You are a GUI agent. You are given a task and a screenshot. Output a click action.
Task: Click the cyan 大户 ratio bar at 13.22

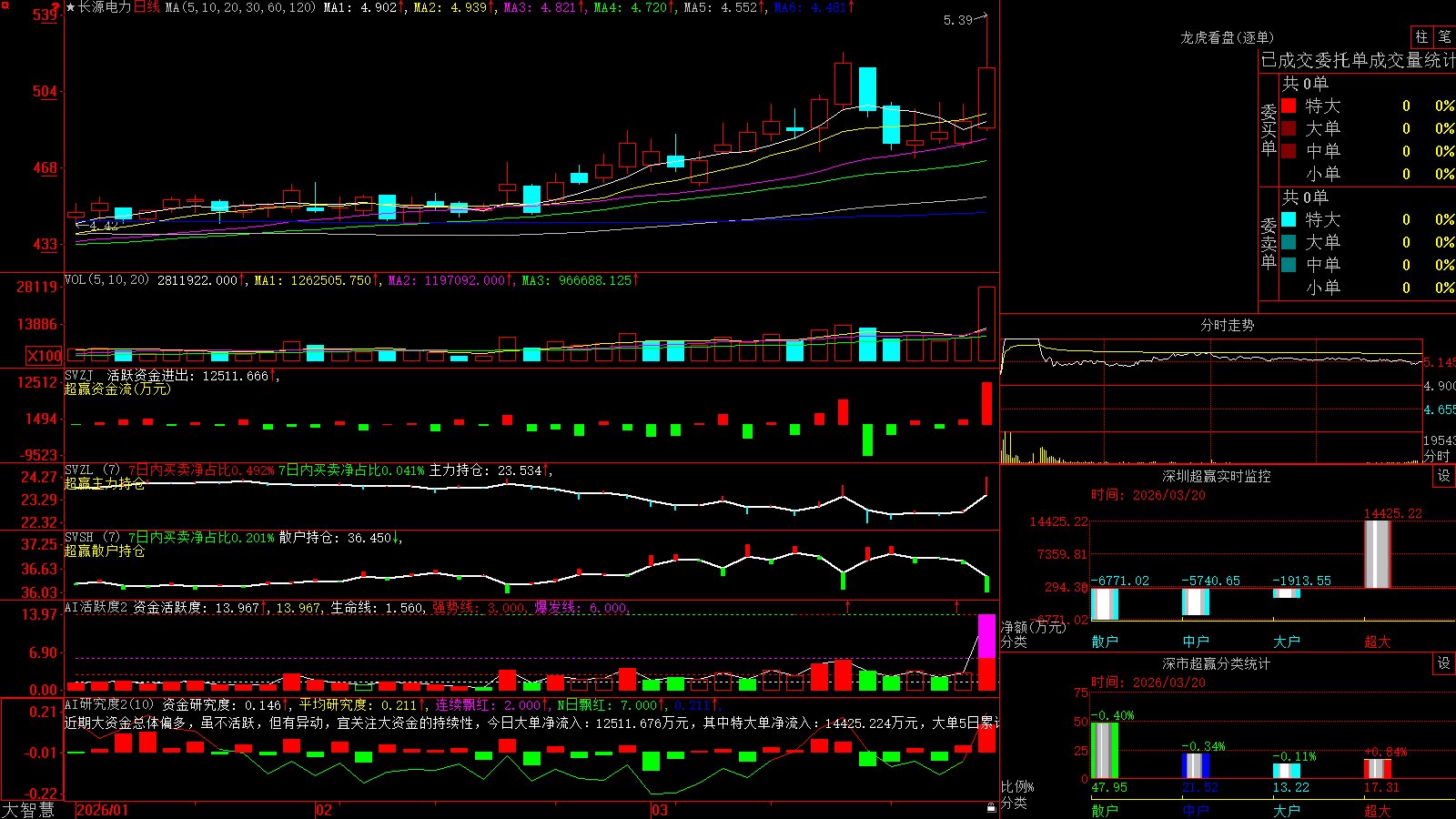1287,771
